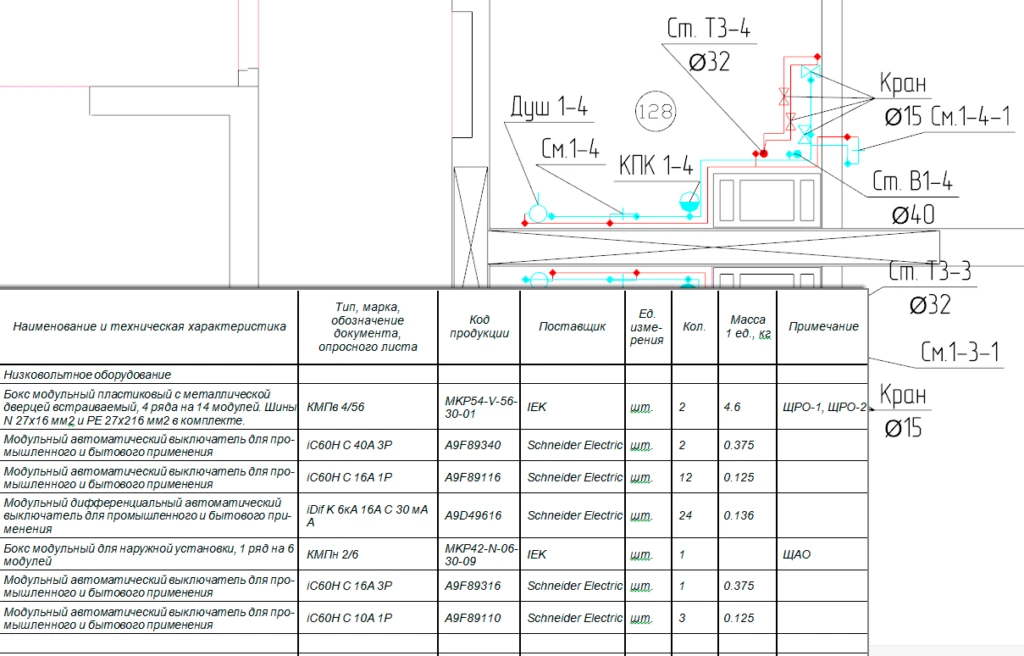
Task: Click the КМПв 4/56 type cell
Action: [335, 408]
